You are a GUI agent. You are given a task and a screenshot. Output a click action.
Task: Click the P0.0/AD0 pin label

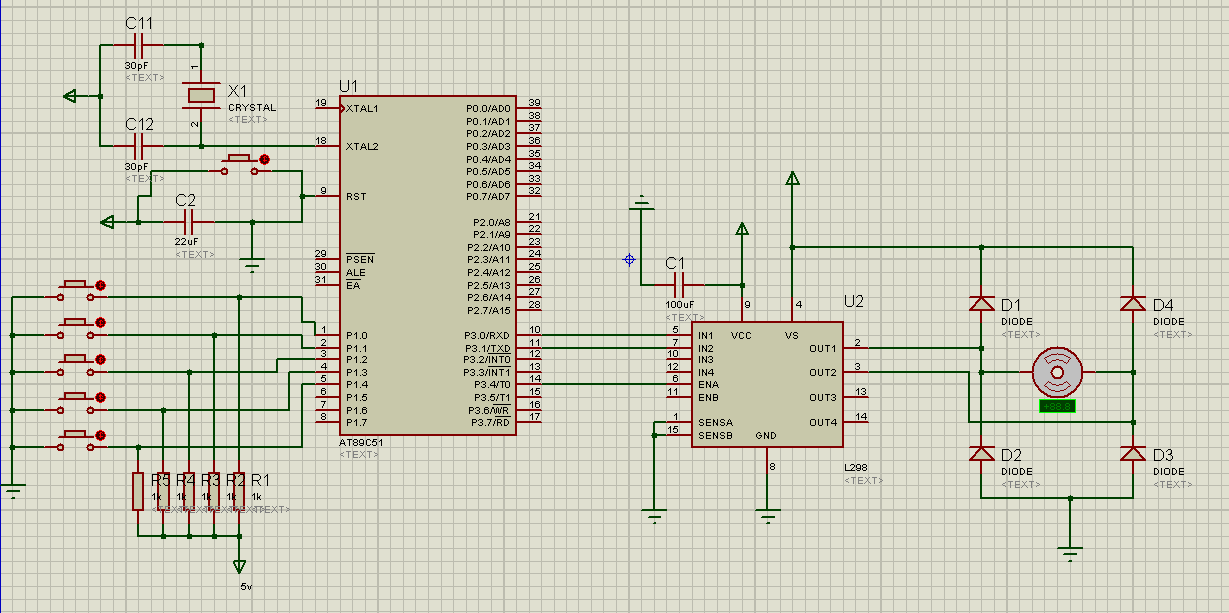(x=489, y=109)
